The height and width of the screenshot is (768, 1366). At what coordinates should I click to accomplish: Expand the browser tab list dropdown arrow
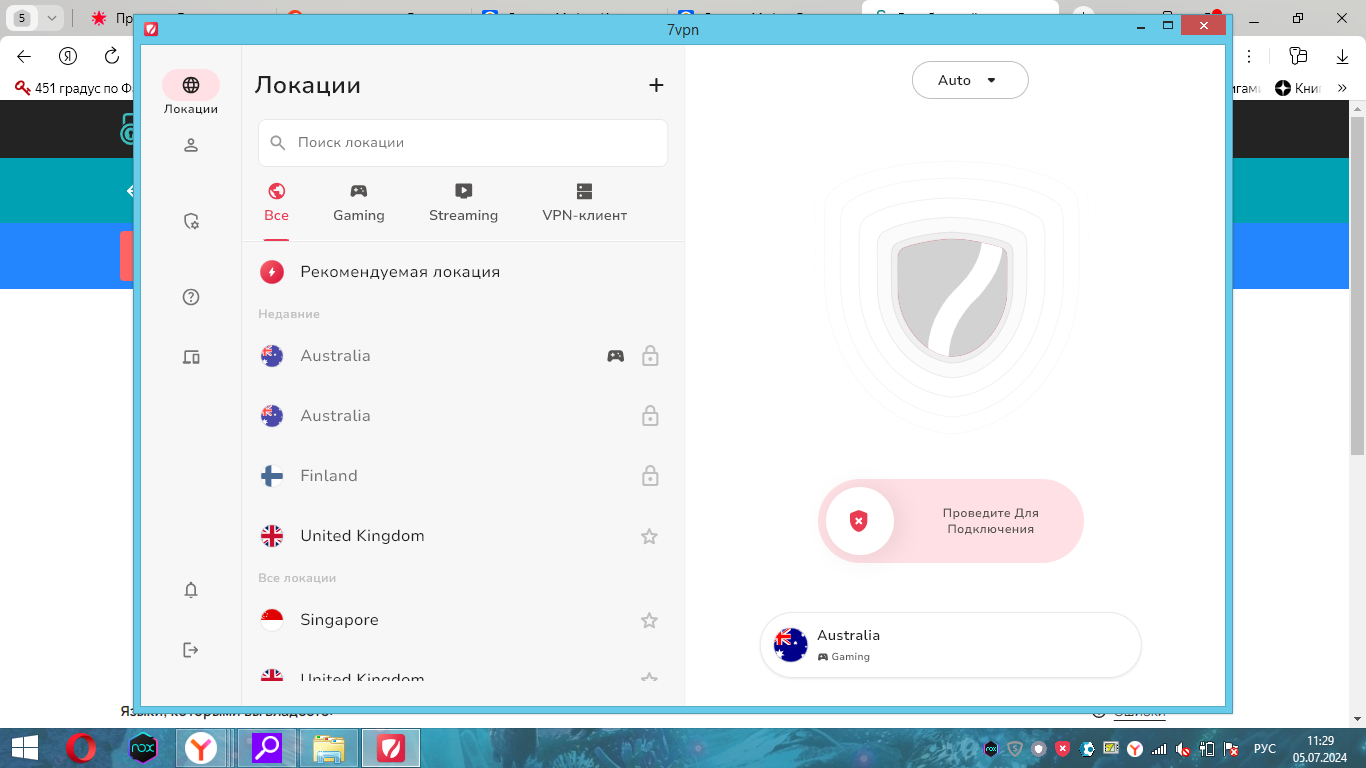(52, 18)
